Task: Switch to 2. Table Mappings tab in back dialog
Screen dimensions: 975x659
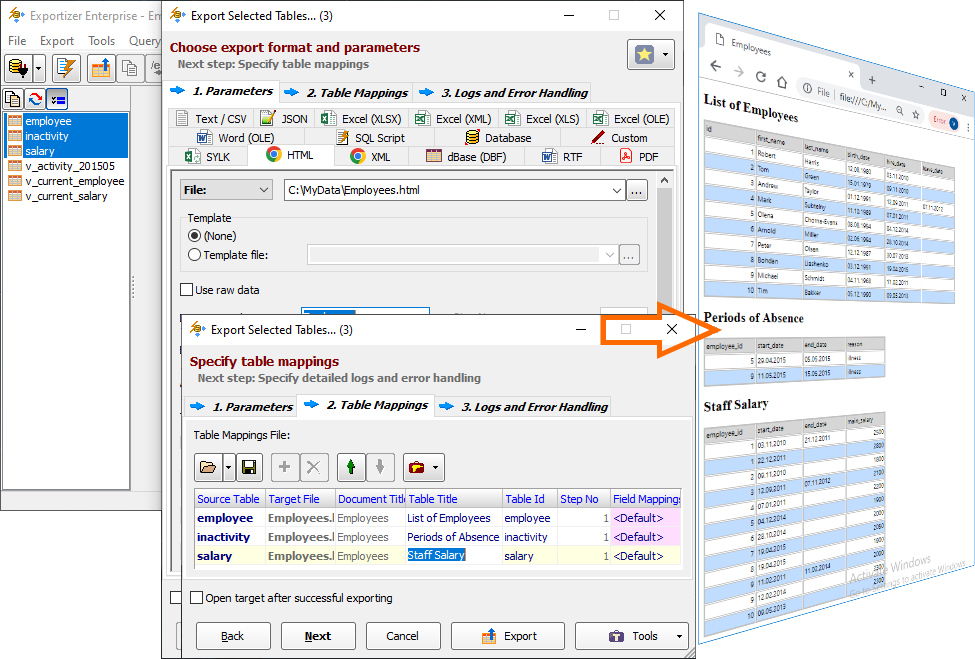Action: (347, 93)
